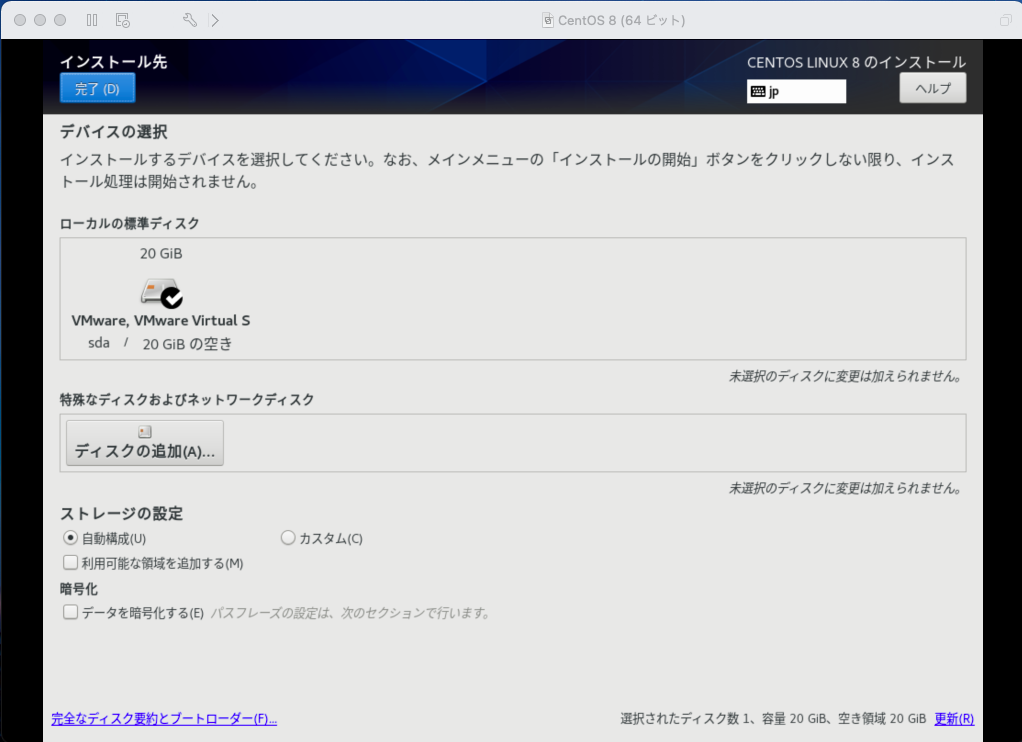Enable データを暗号化する encryption
The image size is (1022, 742).
tap(70, 612)
